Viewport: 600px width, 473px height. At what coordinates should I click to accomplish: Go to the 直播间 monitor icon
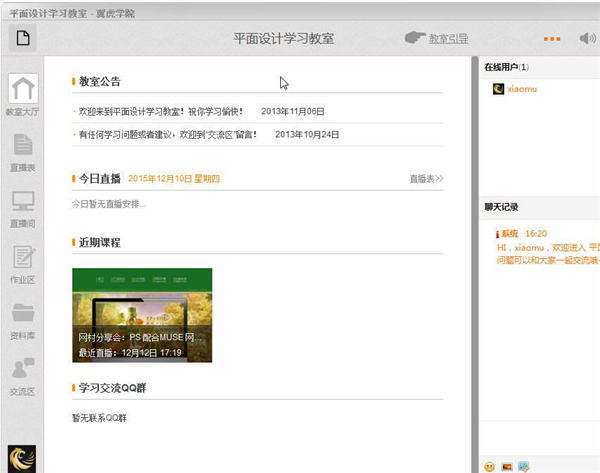coord(23,201)
